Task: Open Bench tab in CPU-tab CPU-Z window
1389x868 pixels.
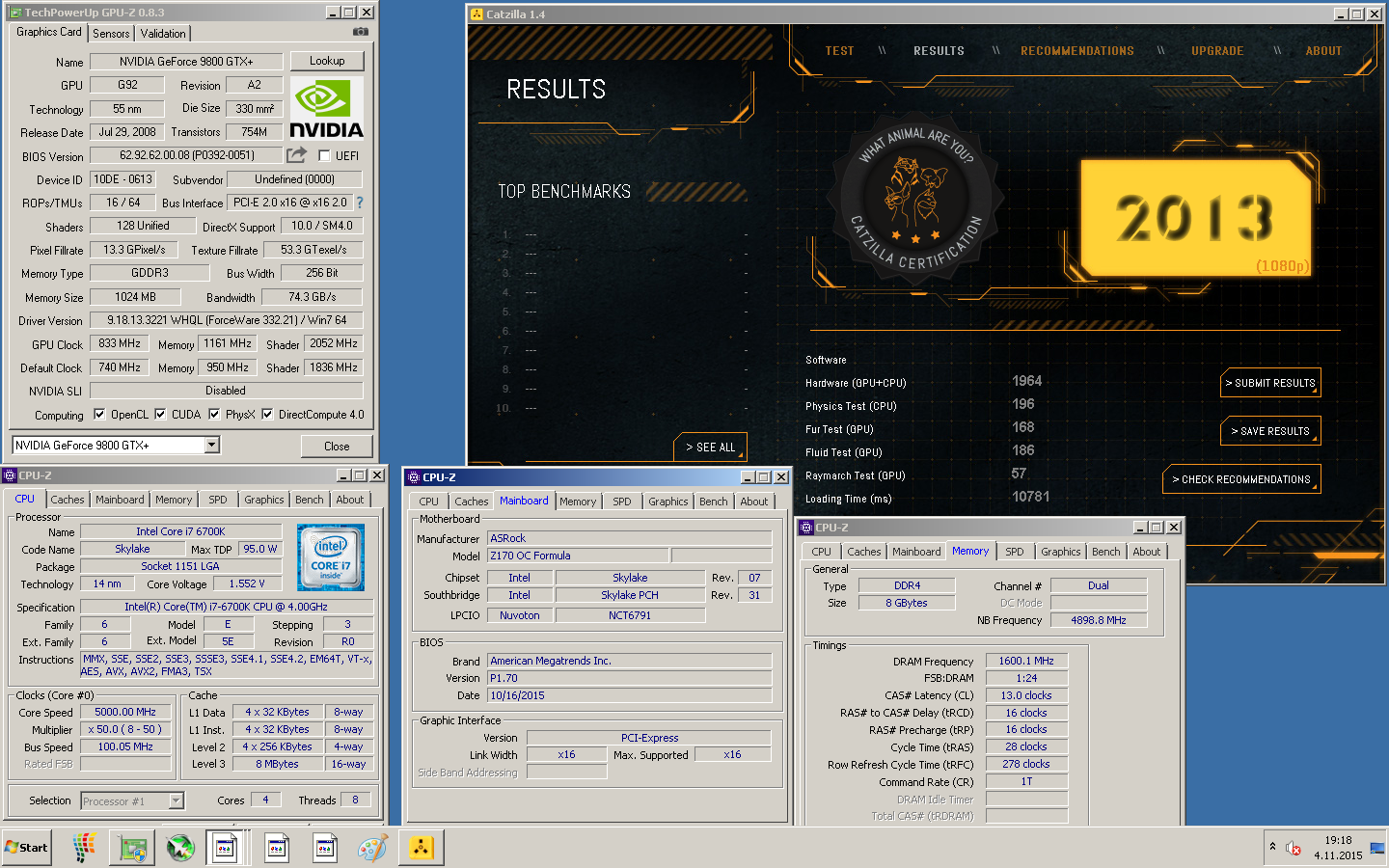Action: click(x=310, y=500)
